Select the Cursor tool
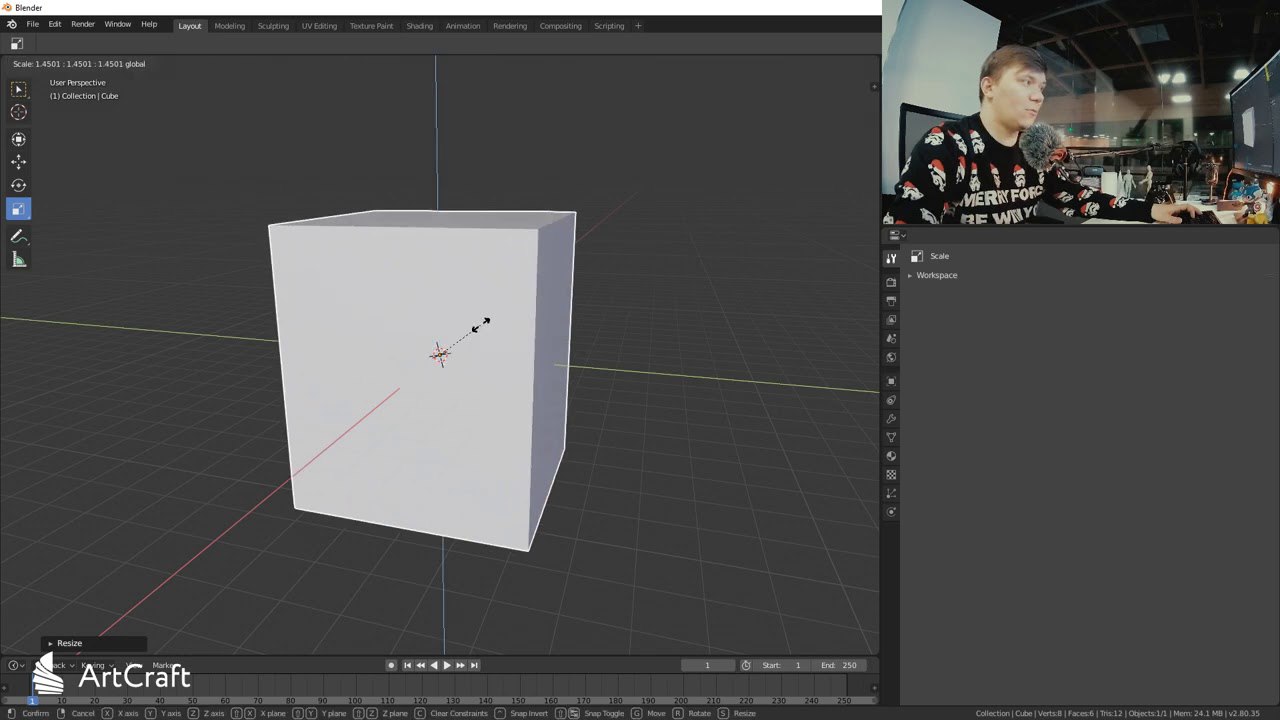This screenshot has width=1280, height=720. tap(18, 113)
